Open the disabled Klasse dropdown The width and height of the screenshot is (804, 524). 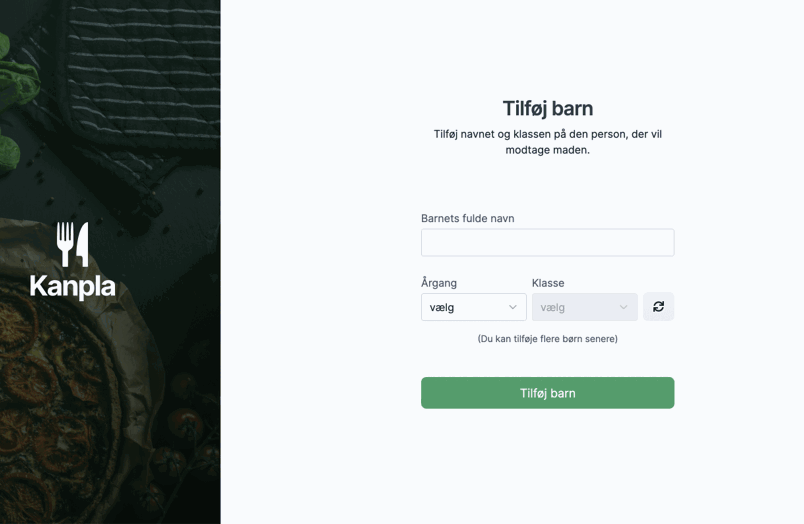pos(584,307)
